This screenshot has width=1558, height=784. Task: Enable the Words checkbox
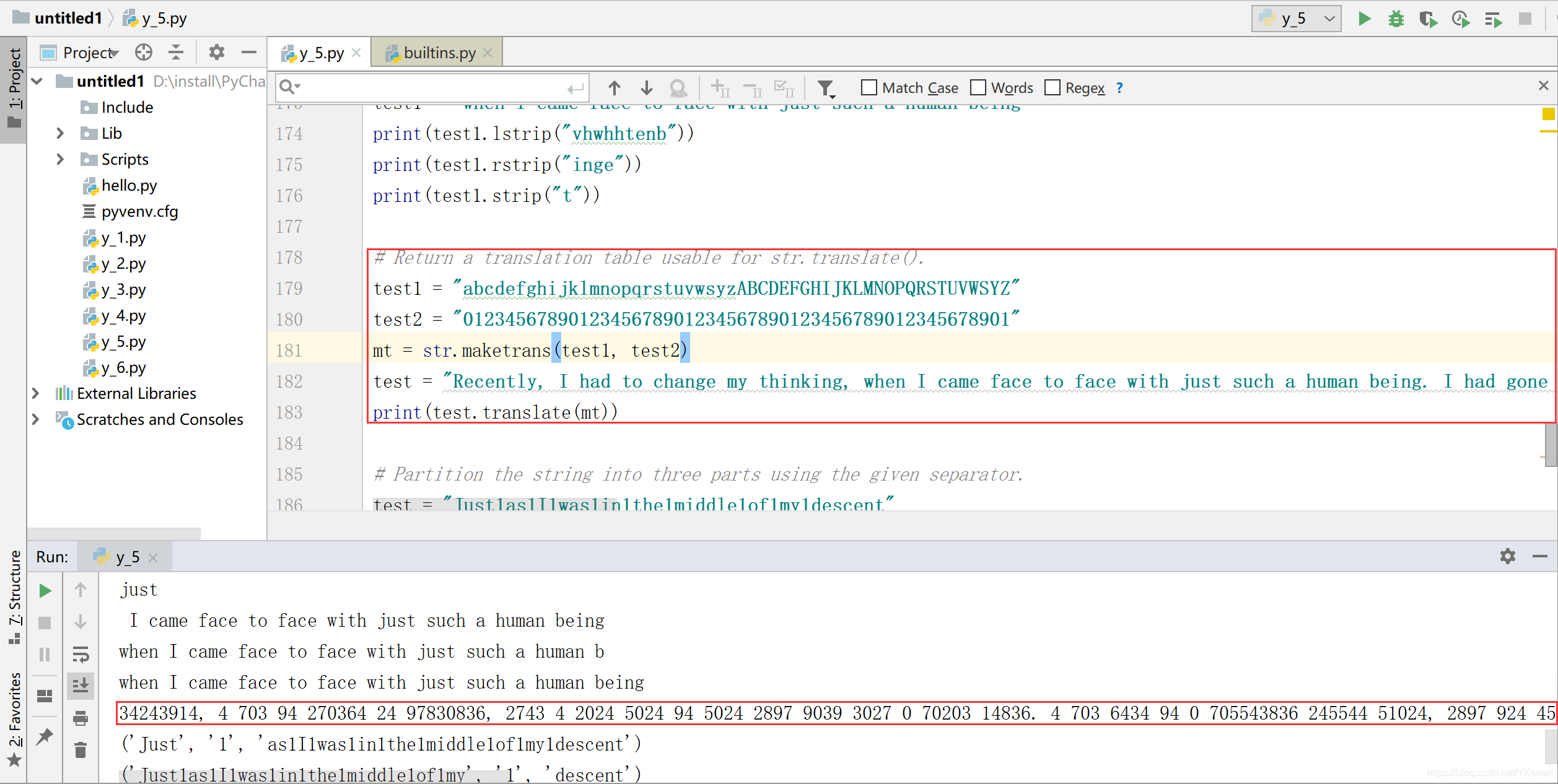(x=978, y=88)
